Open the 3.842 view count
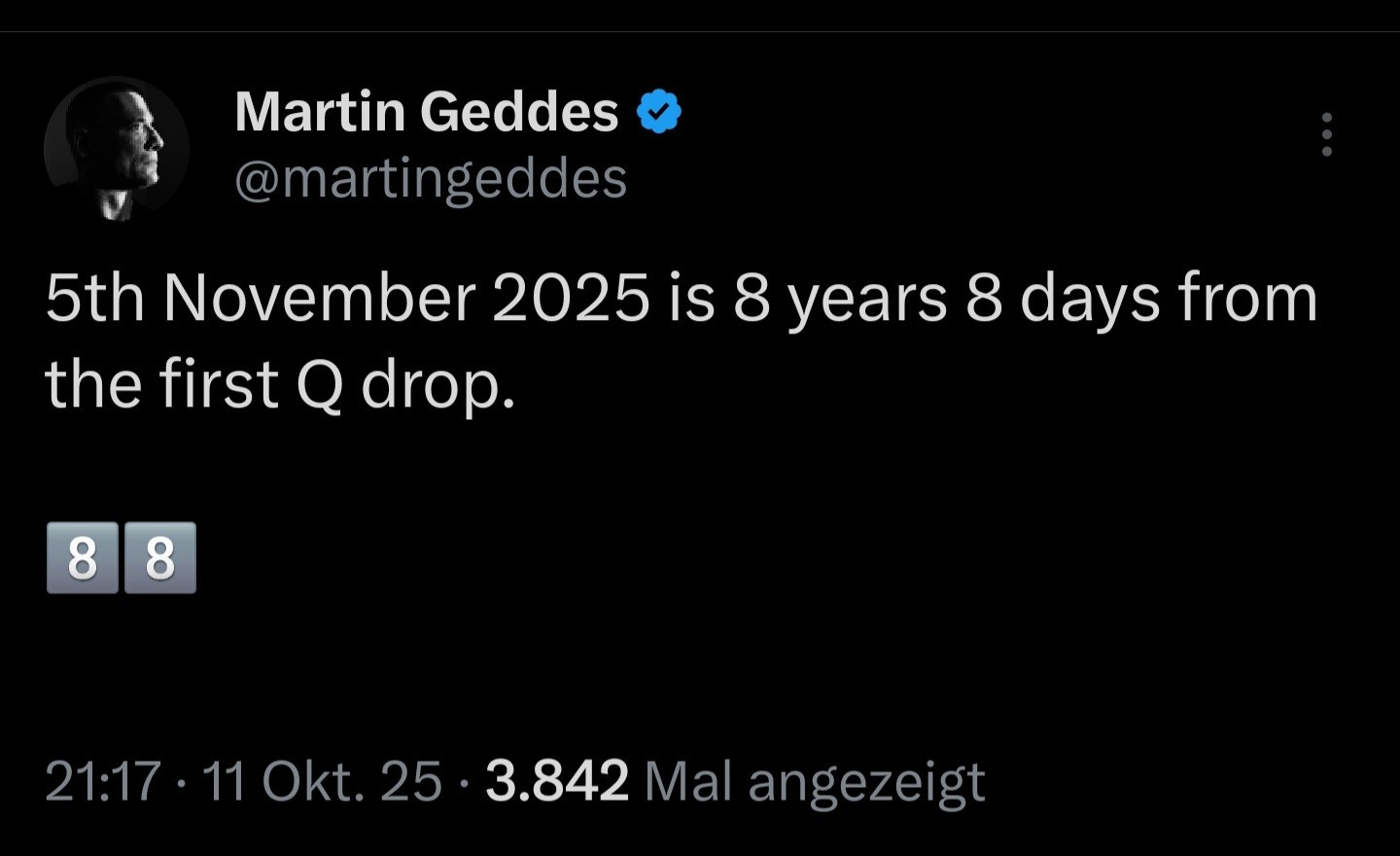 pos(557,781)
